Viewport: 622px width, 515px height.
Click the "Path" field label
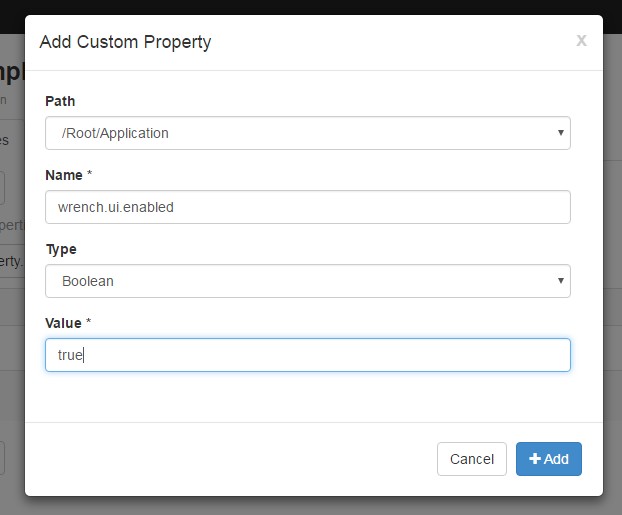pos(60,101)
